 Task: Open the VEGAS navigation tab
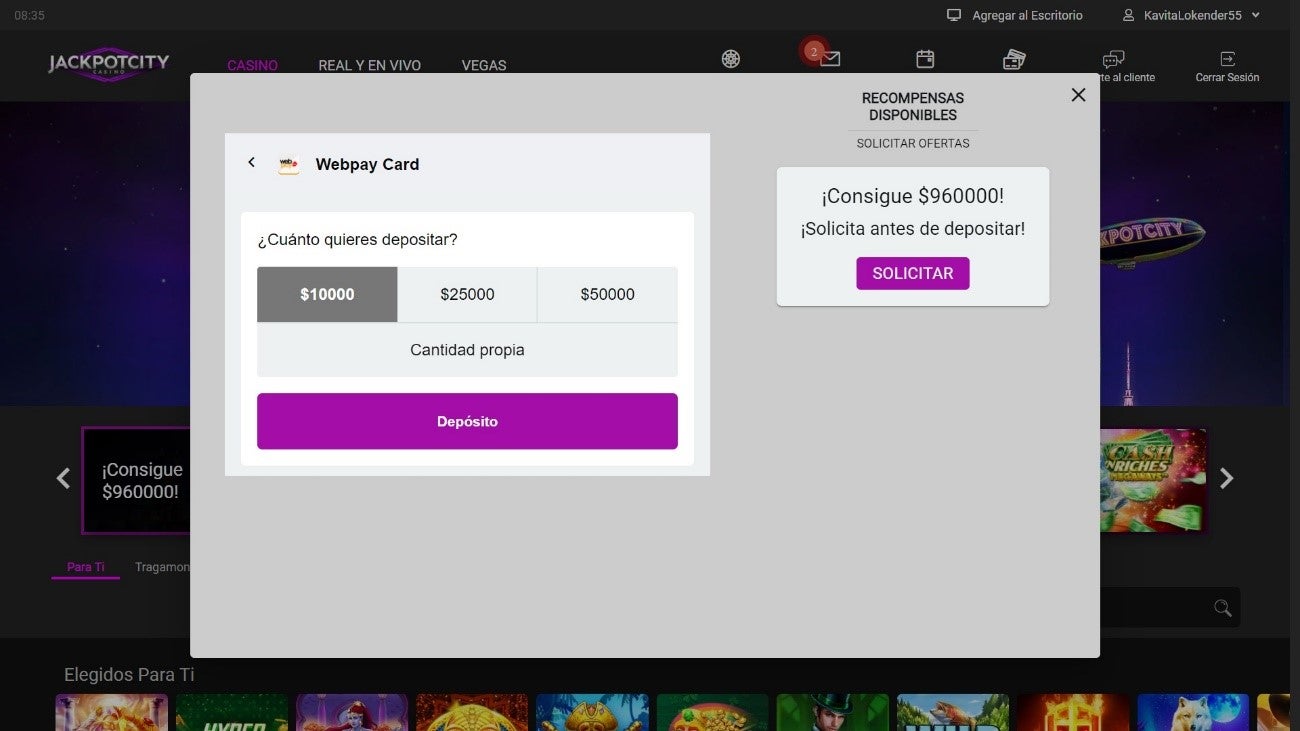(484, 65)
